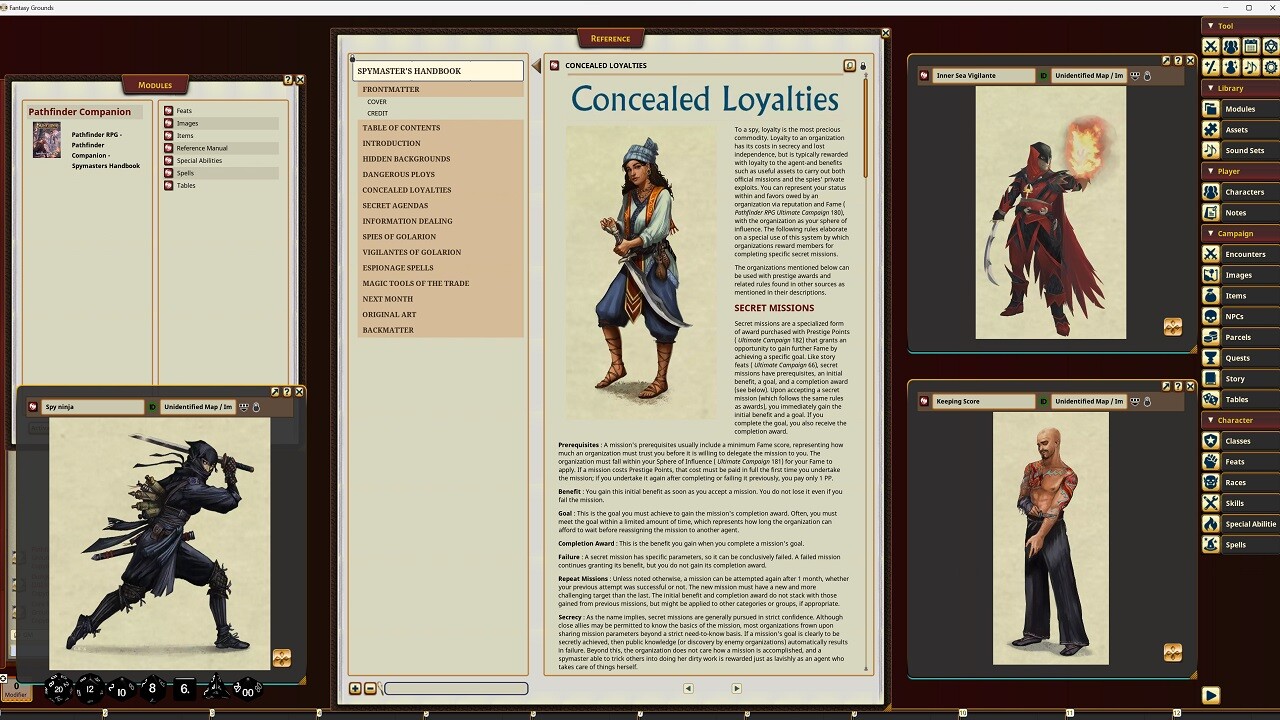Screen dimensions: 1280x720
Task: Click the next page arrow in the reference window
Action: pyautogui.click(x=737, y=688)
